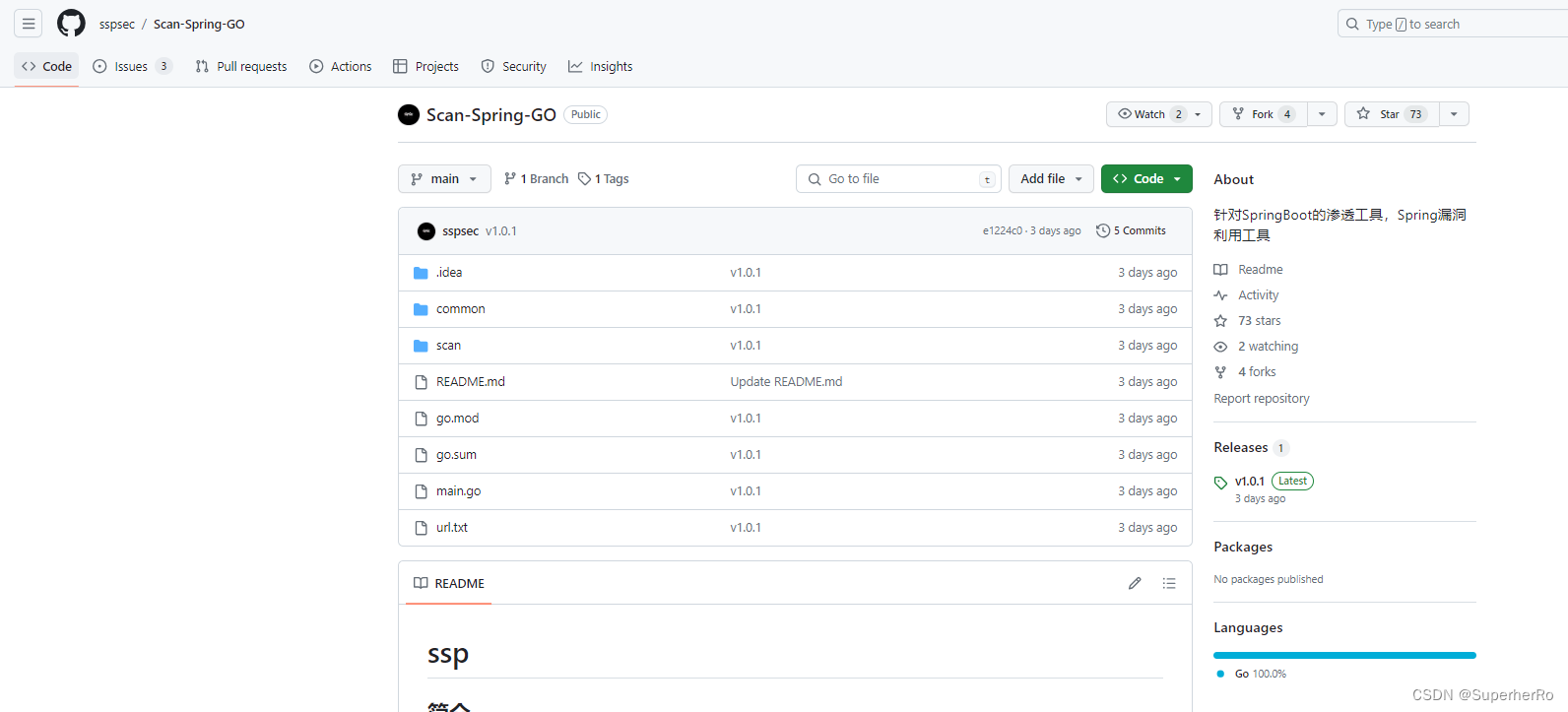
Task: Click the v1.0.1 release tag icon
Action: pyautogui.click(x=1220, y=483)
